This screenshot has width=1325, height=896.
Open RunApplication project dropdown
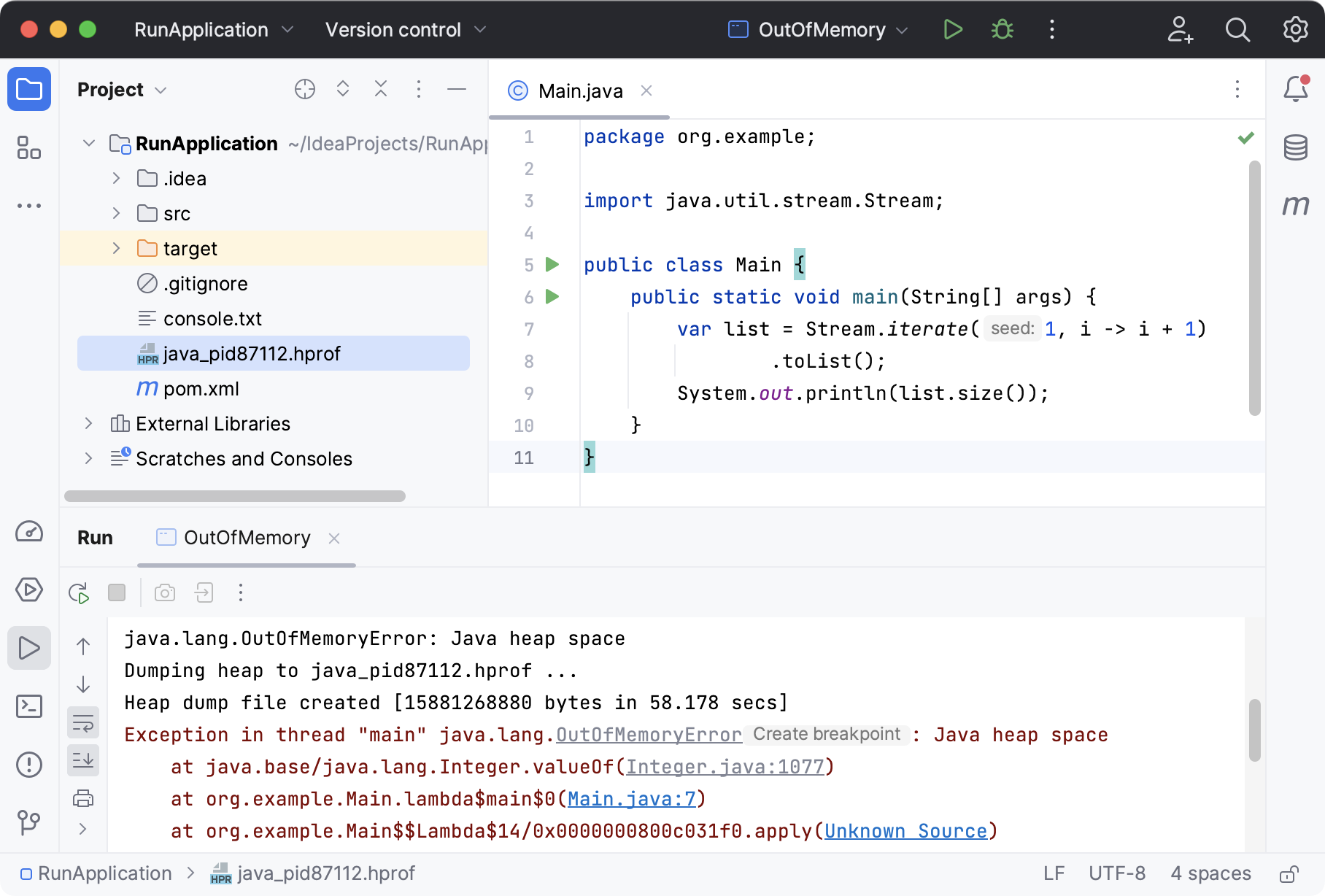pos(214,30)
